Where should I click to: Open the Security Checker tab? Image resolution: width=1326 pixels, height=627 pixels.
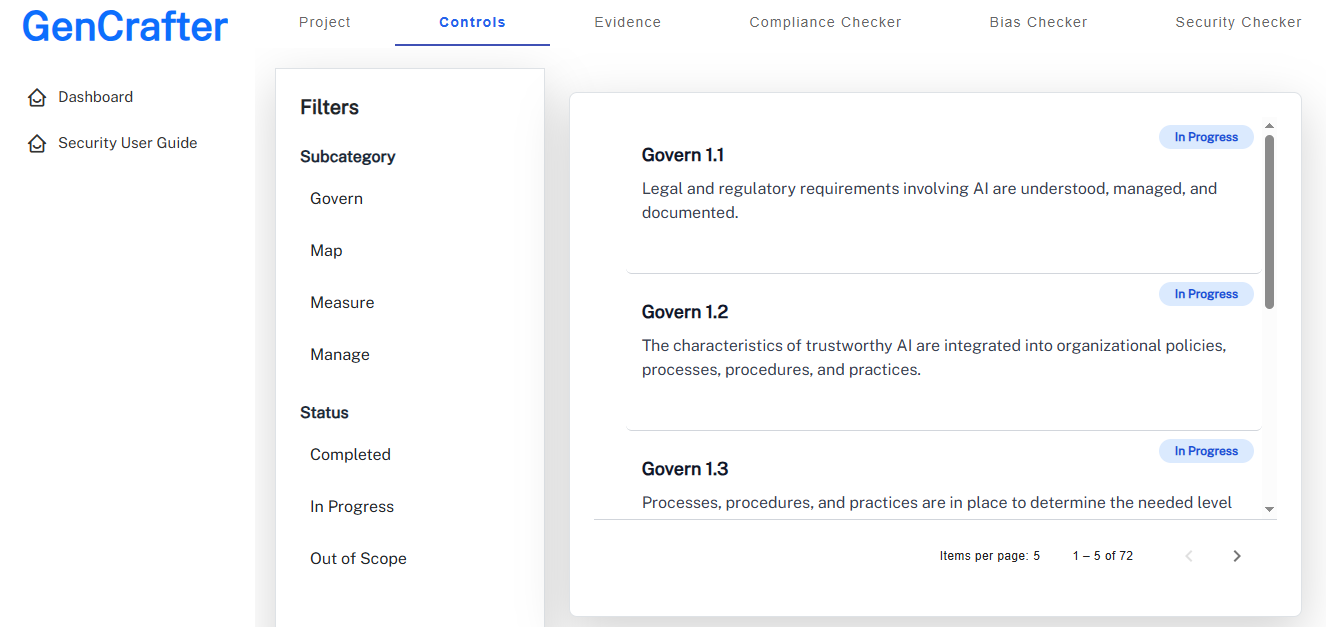[x=1238, y=22]
